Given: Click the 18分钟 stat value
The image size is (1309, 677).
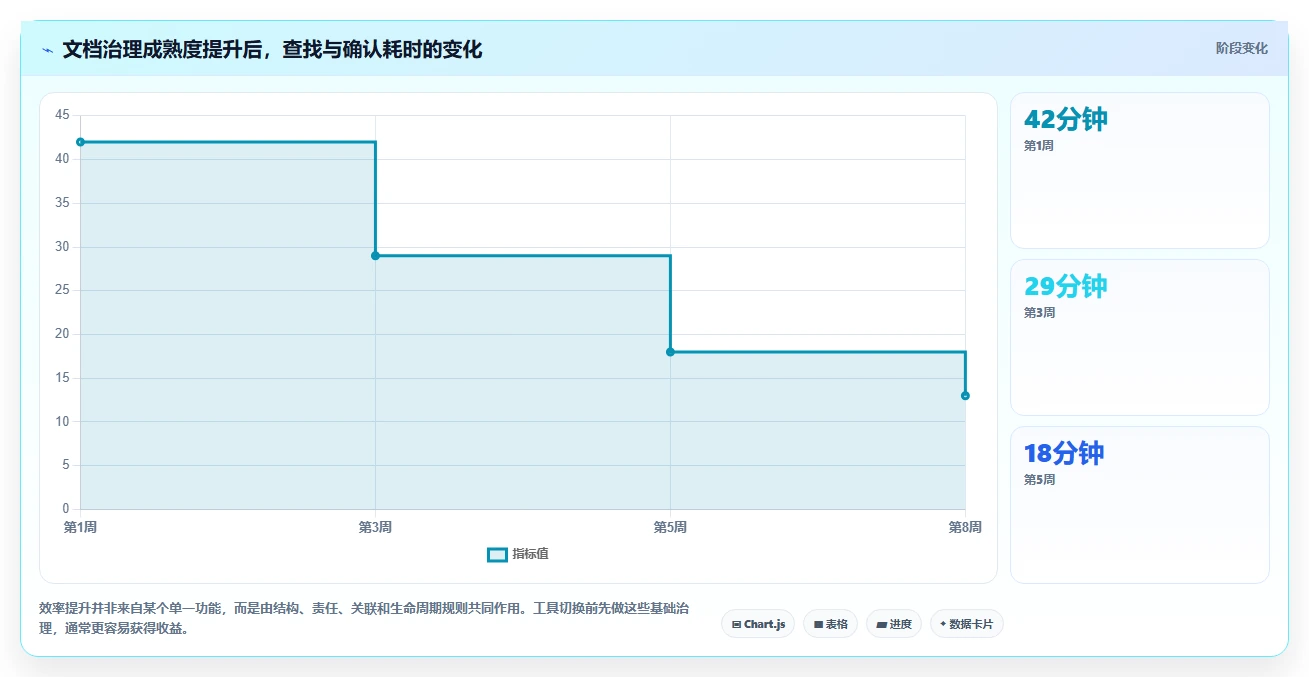Looking at the screenshot, I should (x=1064, y=453).
